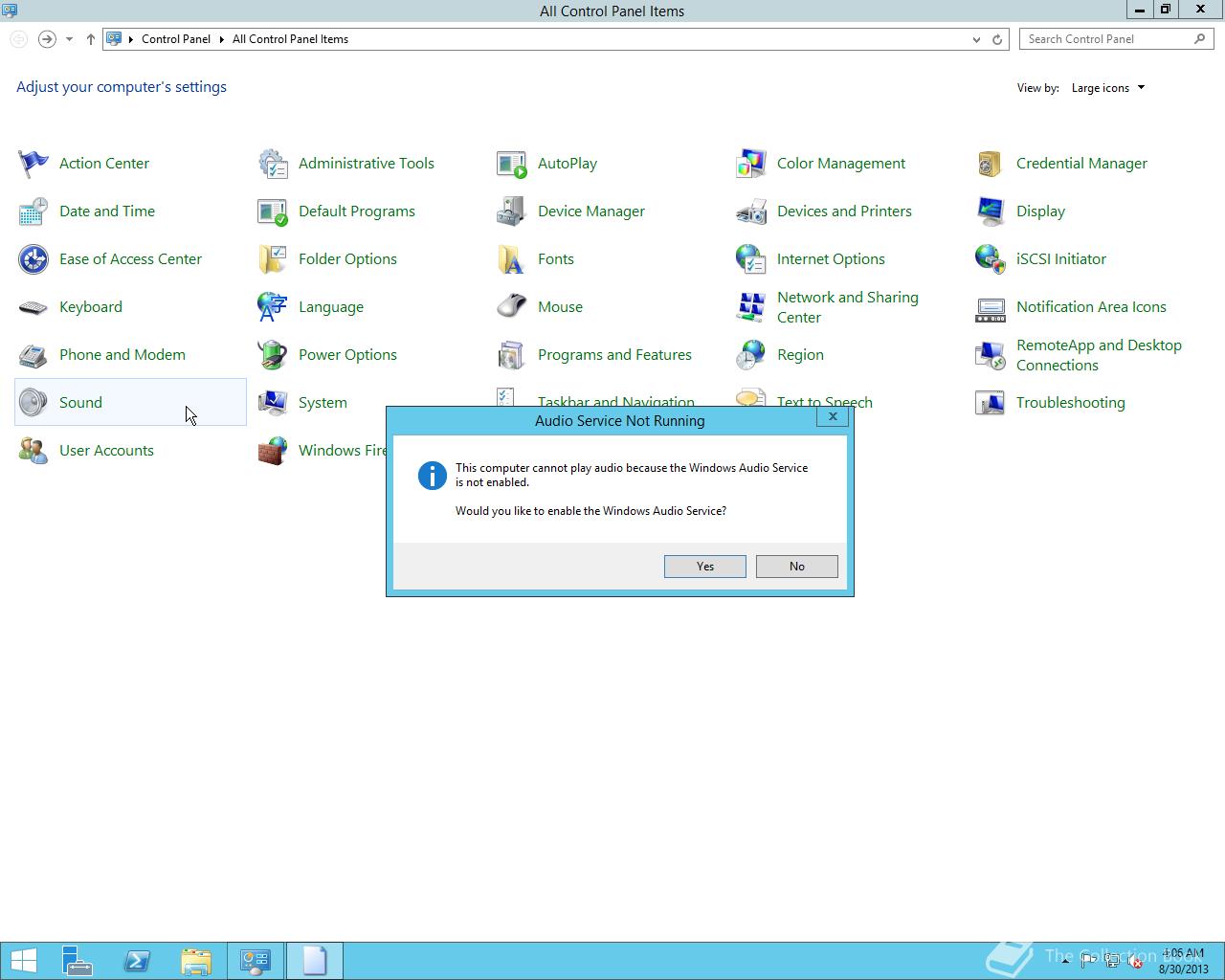This screenshot has width=1225, height=980.
Task: Click the blank document taskbar item
Action: [315, 961]
